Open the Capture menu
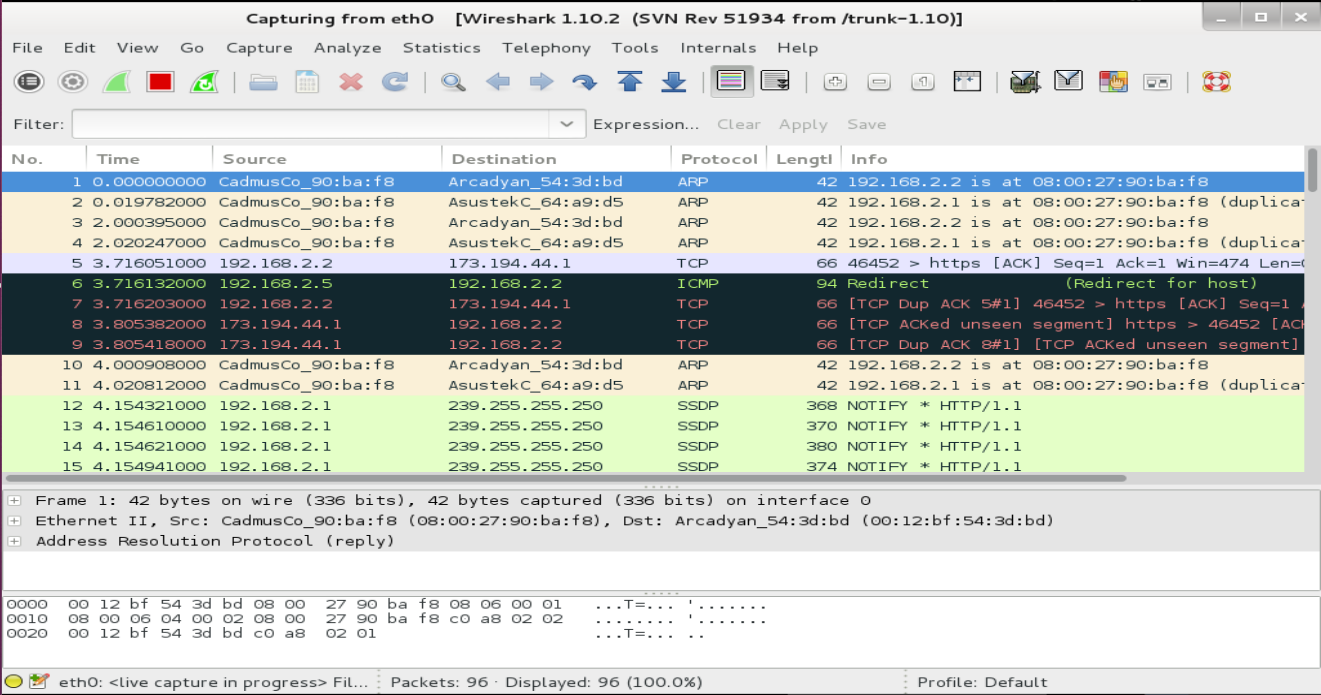Screen dimensions: 1321x695 259,48
